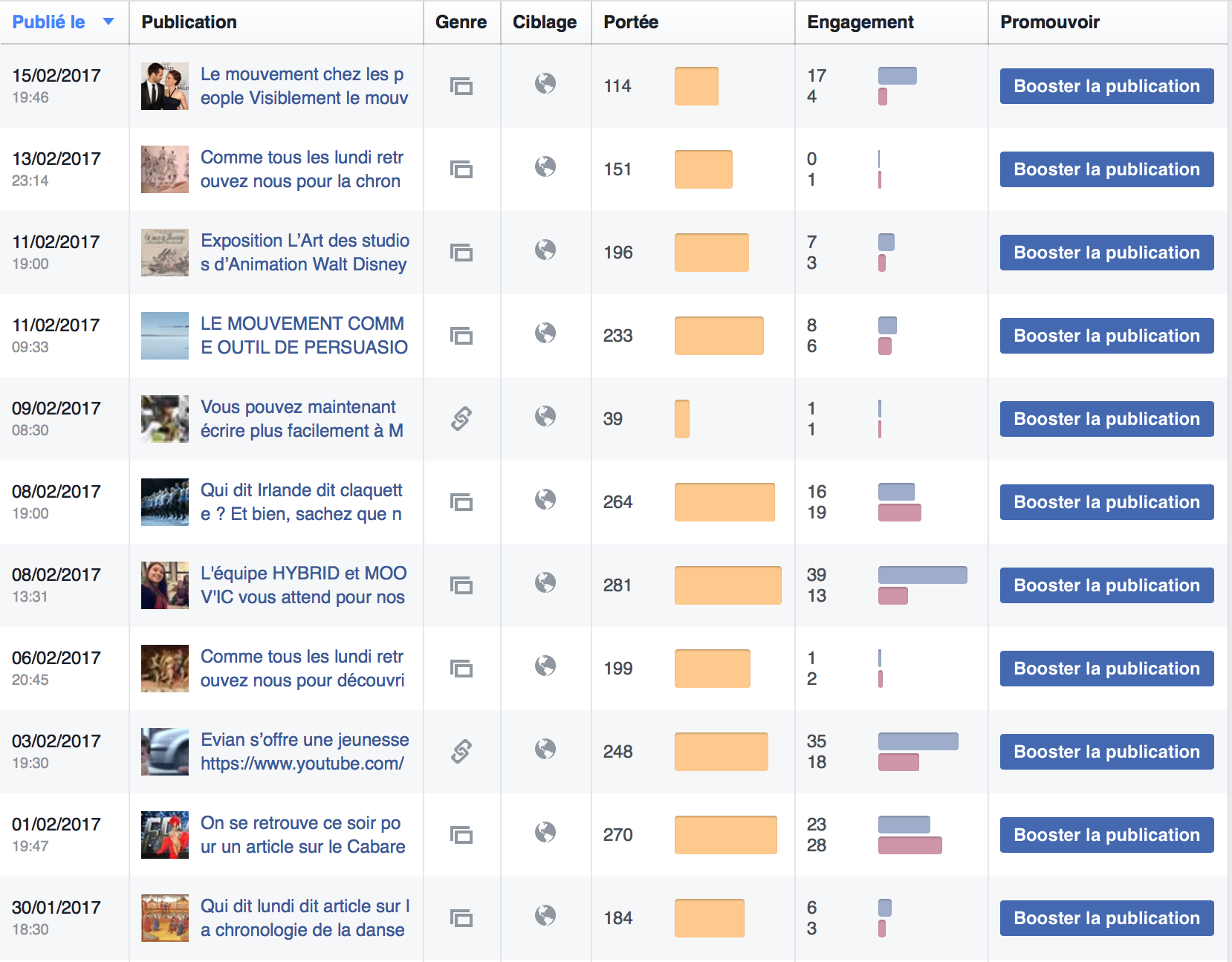Image resolution: width=1232 pixels, height=962 pixels.
Task: Open the post 'LE MOUVEMENT COMME OUTIL DE PERSUASIO'
Action: click(304, 336)
